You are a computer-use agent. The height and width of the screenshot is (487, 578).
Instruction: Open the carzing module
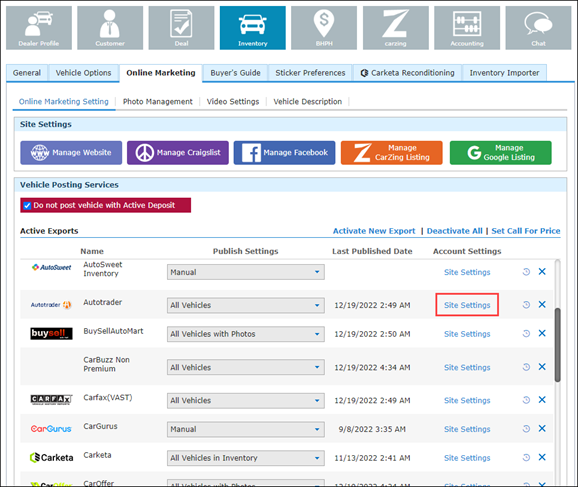(x=396, y=28)
